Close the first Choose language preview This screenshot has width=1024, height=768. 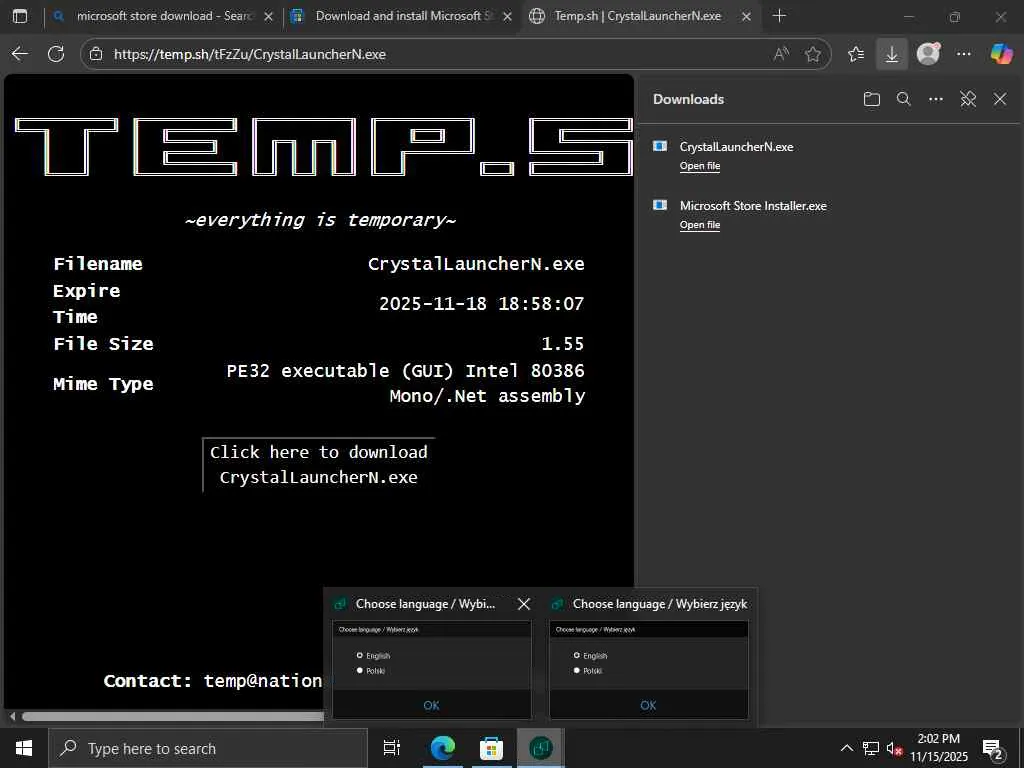tap(524, 604)
